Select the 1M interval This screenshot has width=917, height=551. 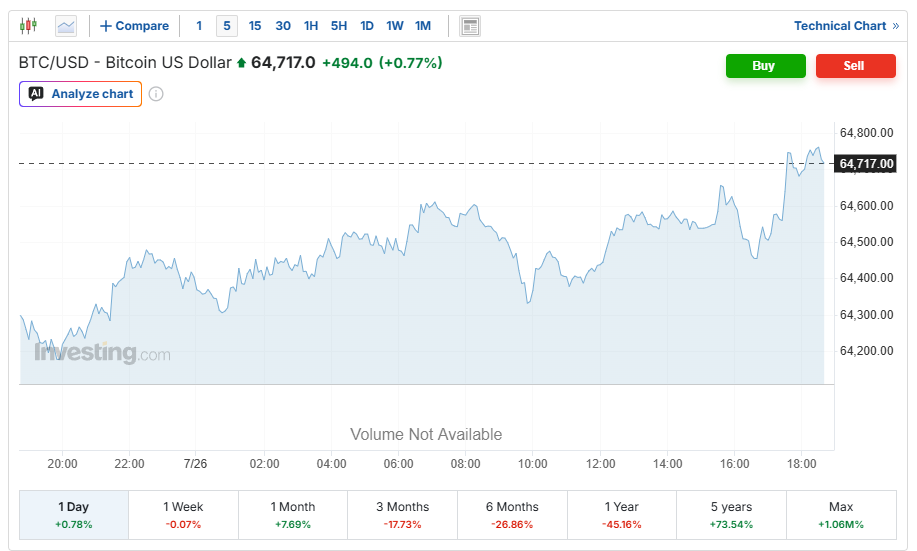[x=423, y=26]
